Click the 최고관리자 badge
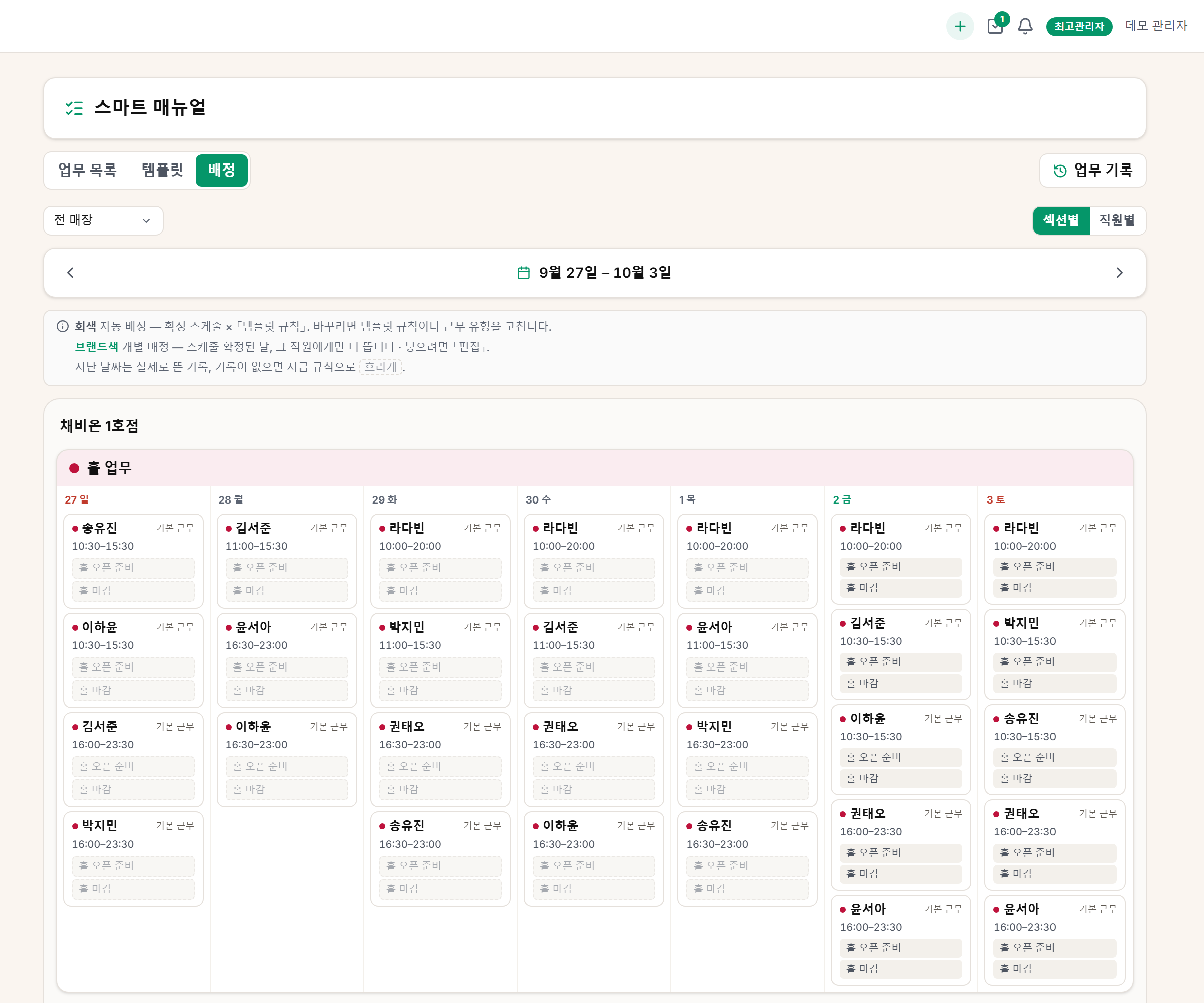The width and height of the screenshot is (1204, 1003). [x=1079, y=27]
